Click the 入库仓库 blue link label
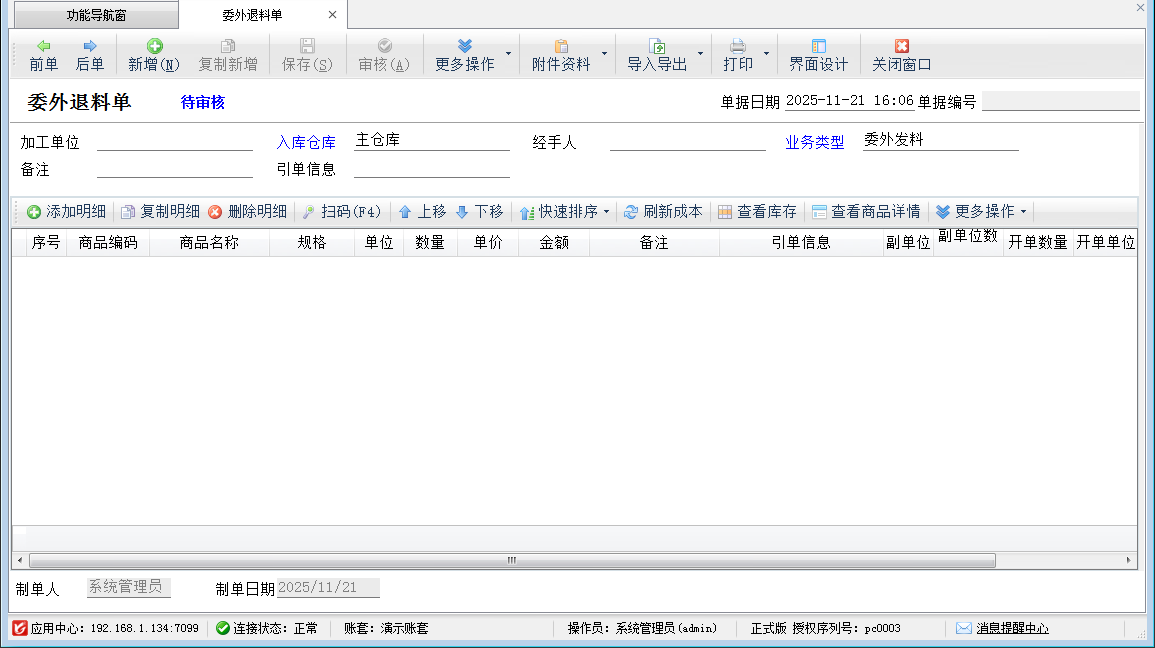 [306, 142]
